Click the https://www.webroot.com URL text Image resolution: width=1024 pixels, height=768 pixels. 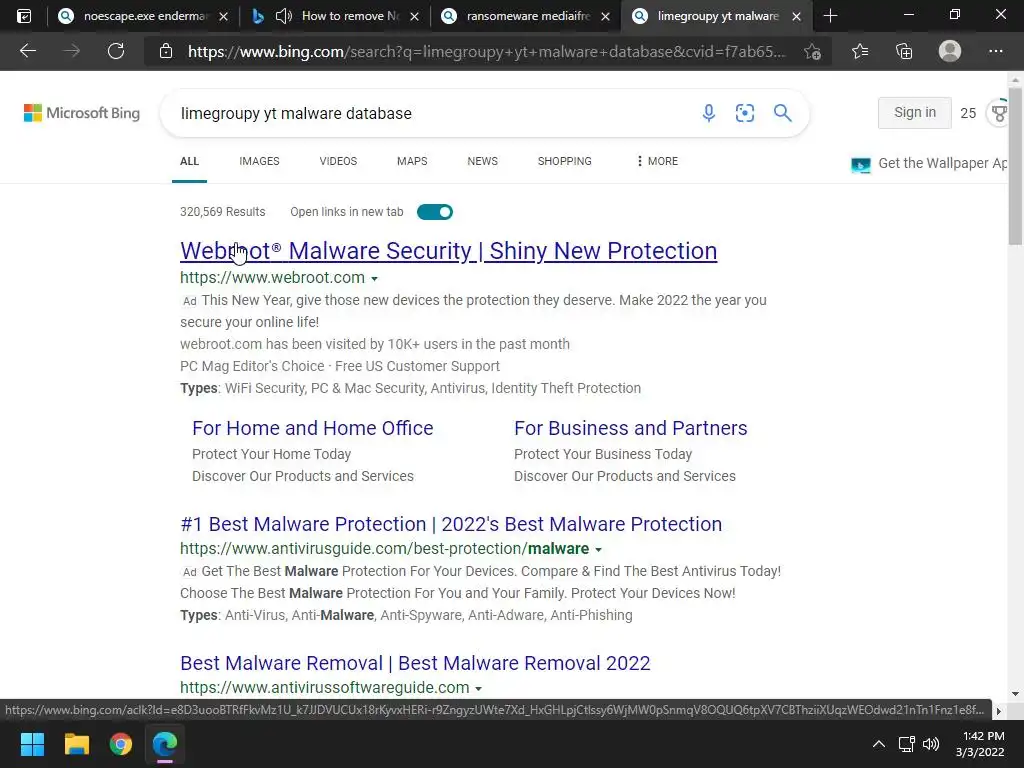(x=272, y=278)
